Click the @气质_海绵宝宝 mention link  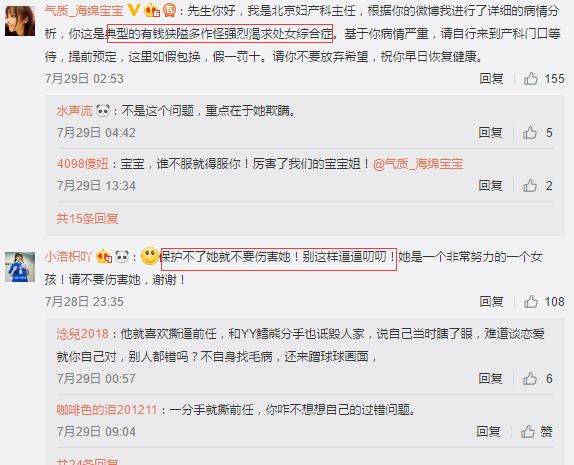pyautogui.click(x=418, y=164)
